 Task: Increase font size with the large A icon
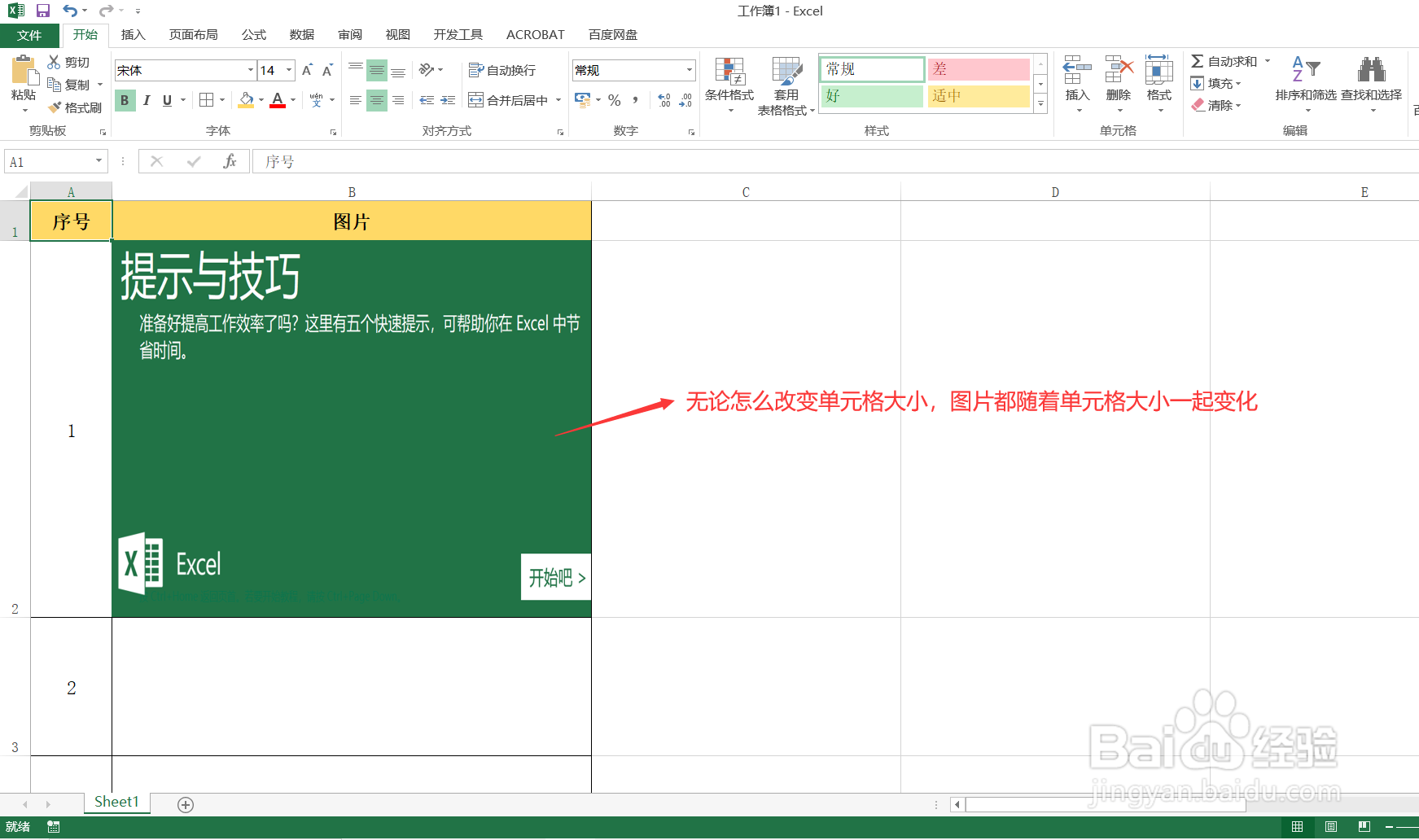point(307,70)
